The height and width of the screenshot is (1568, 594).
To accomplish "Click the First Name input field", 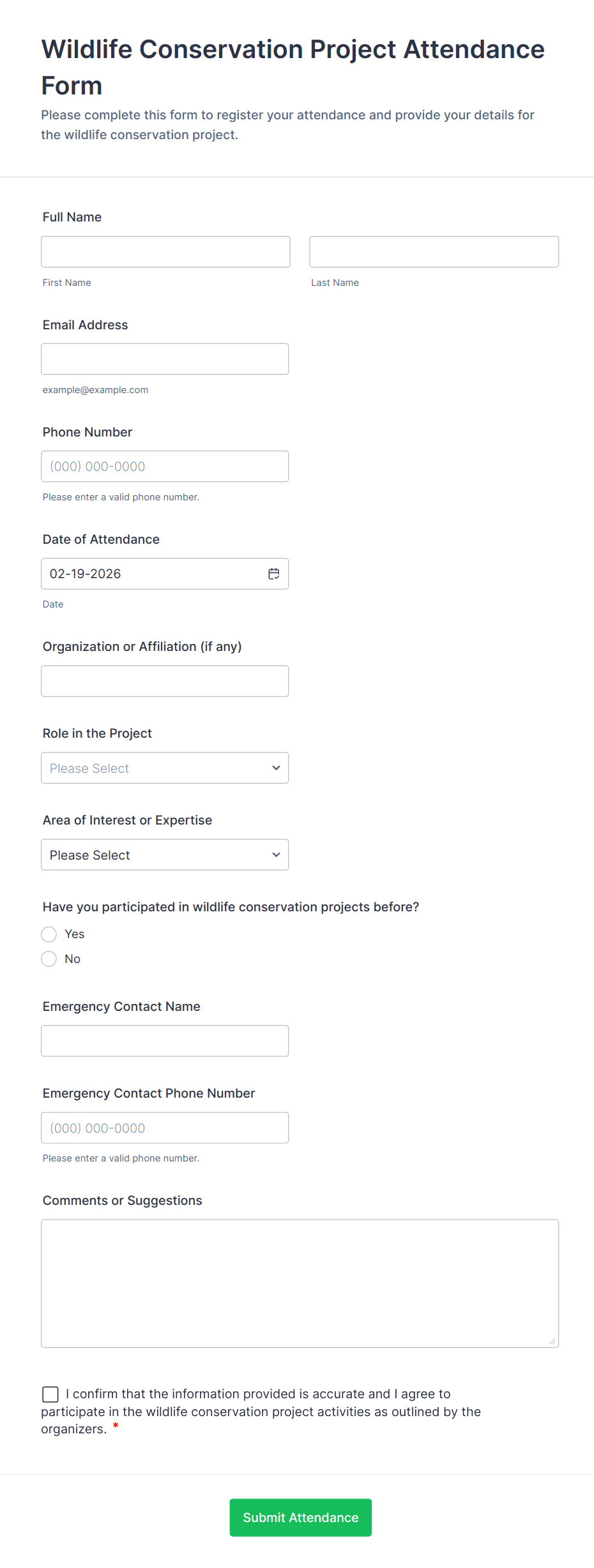I will click(x=165, y=252).
